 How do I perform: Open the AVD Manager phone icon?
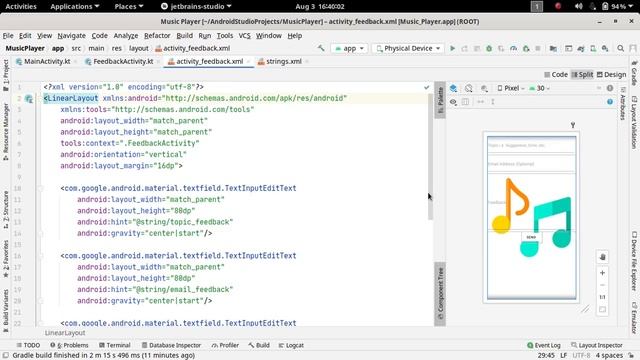point(593,48)
